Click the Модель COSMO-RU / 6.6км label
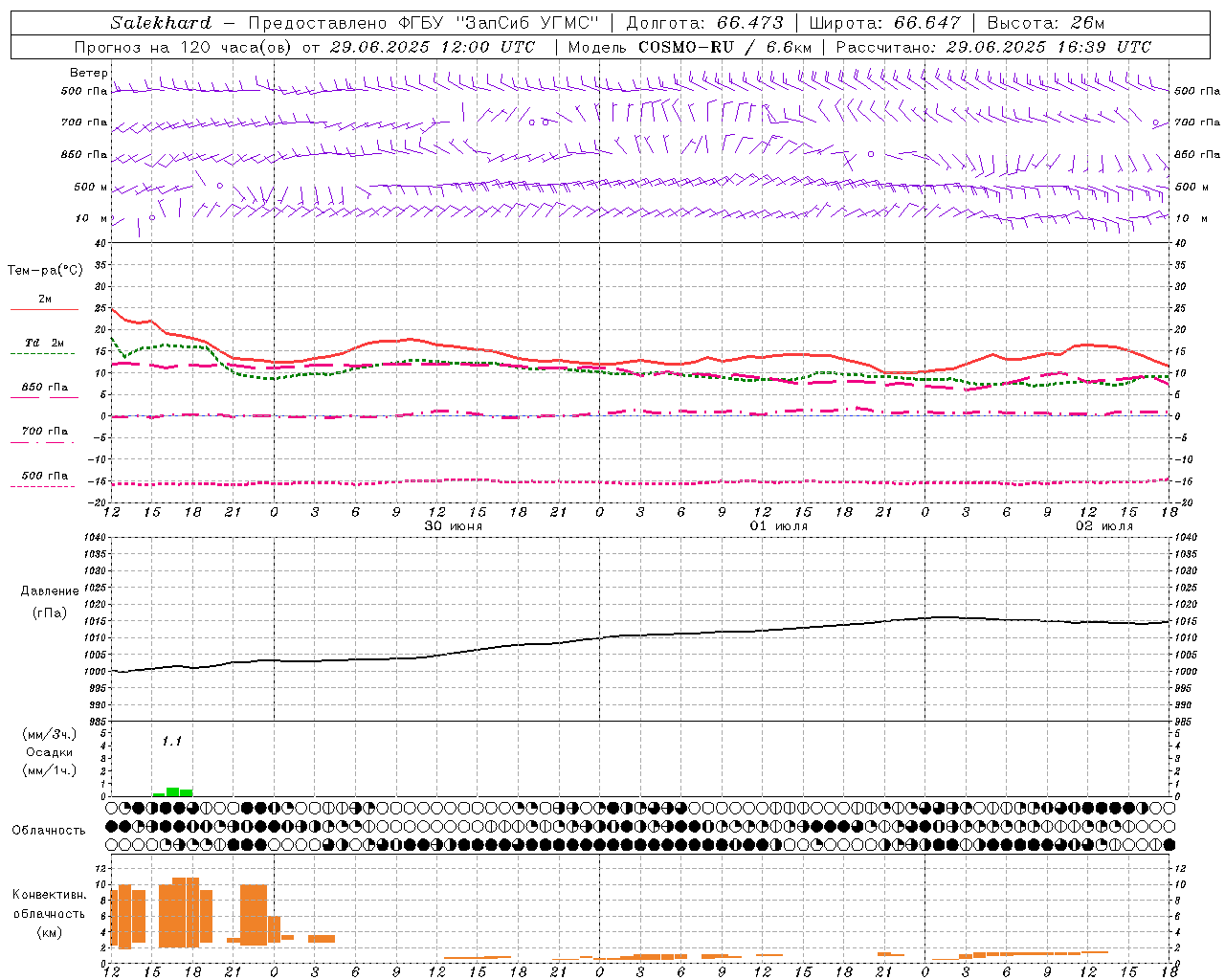Viewport: 1225px width, 980px height. pyautogui.click(x=689, y=47)
